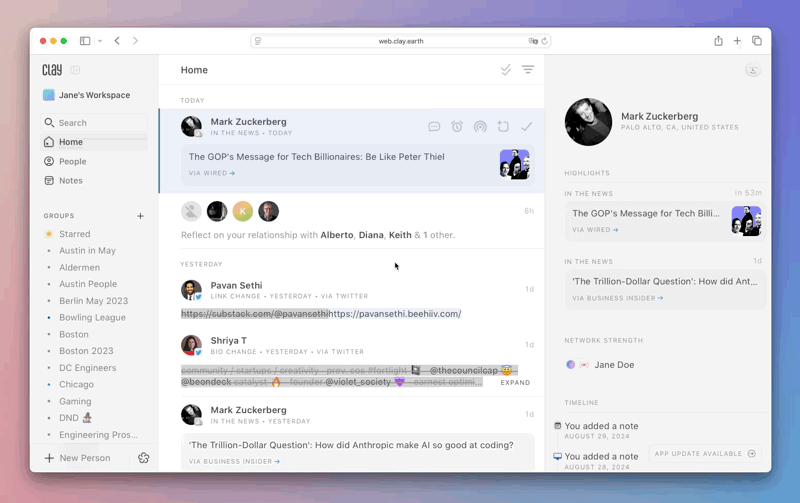Expand Shriya T's bio change text
The height and width of the screenshot is (503, 800).
(x=515, y=383)
